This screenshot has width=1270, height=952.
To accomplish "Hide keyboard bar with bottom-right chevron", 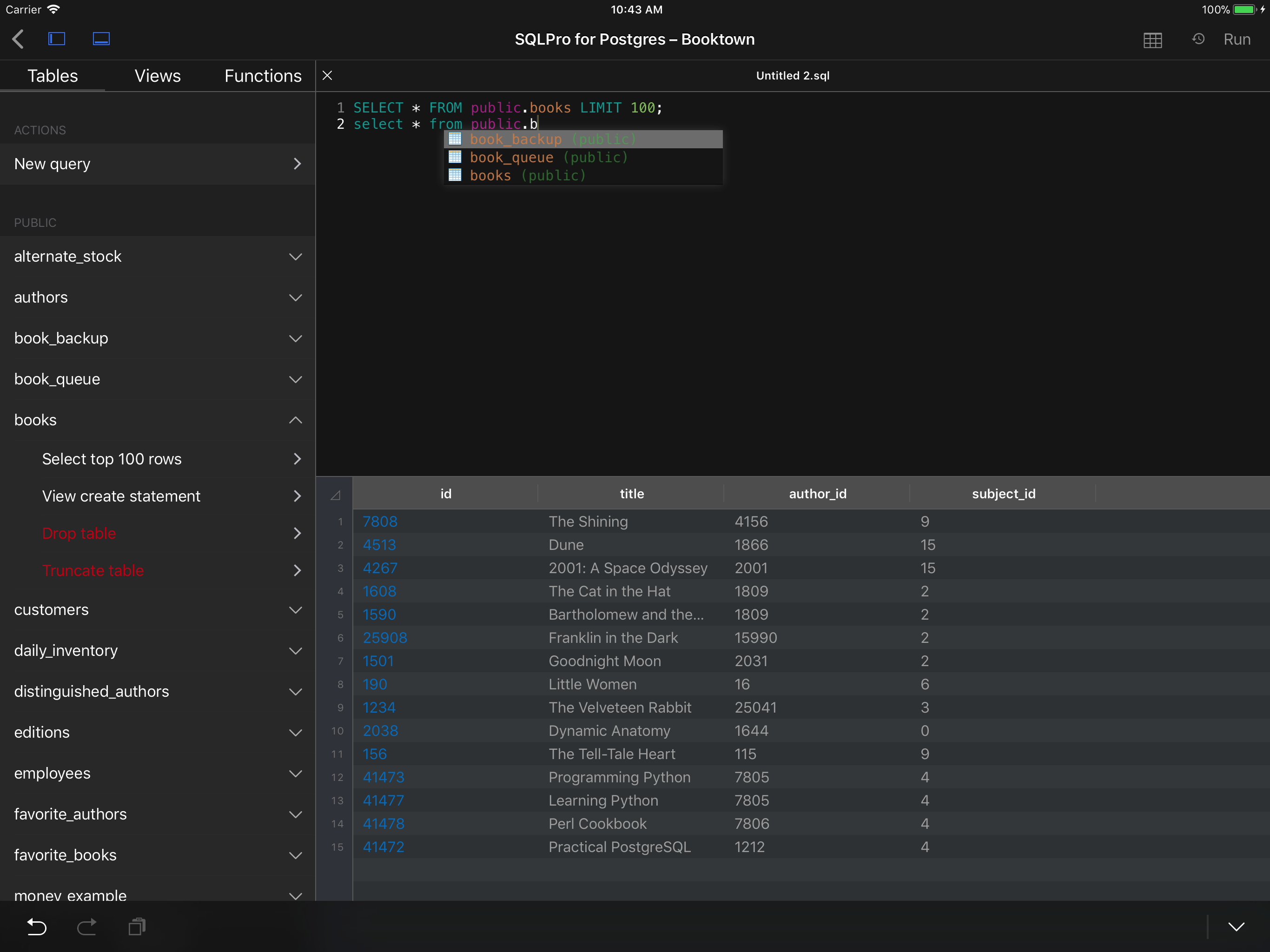I will click(1236, 927).
